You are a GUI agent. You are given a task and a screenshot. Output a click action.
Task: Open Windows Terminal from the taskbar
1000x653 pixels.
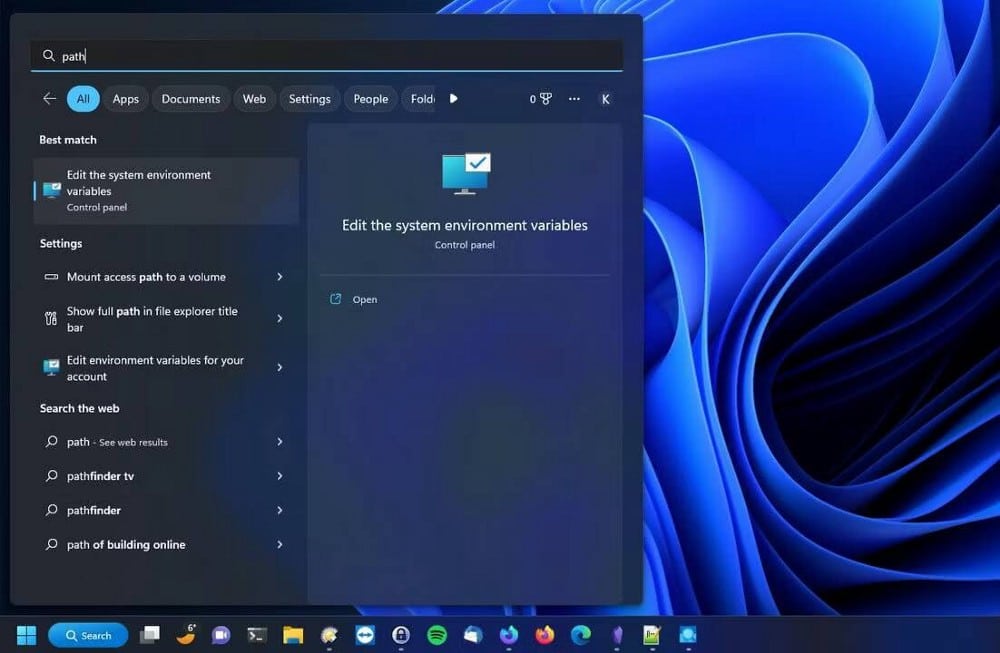coord(257,635)
